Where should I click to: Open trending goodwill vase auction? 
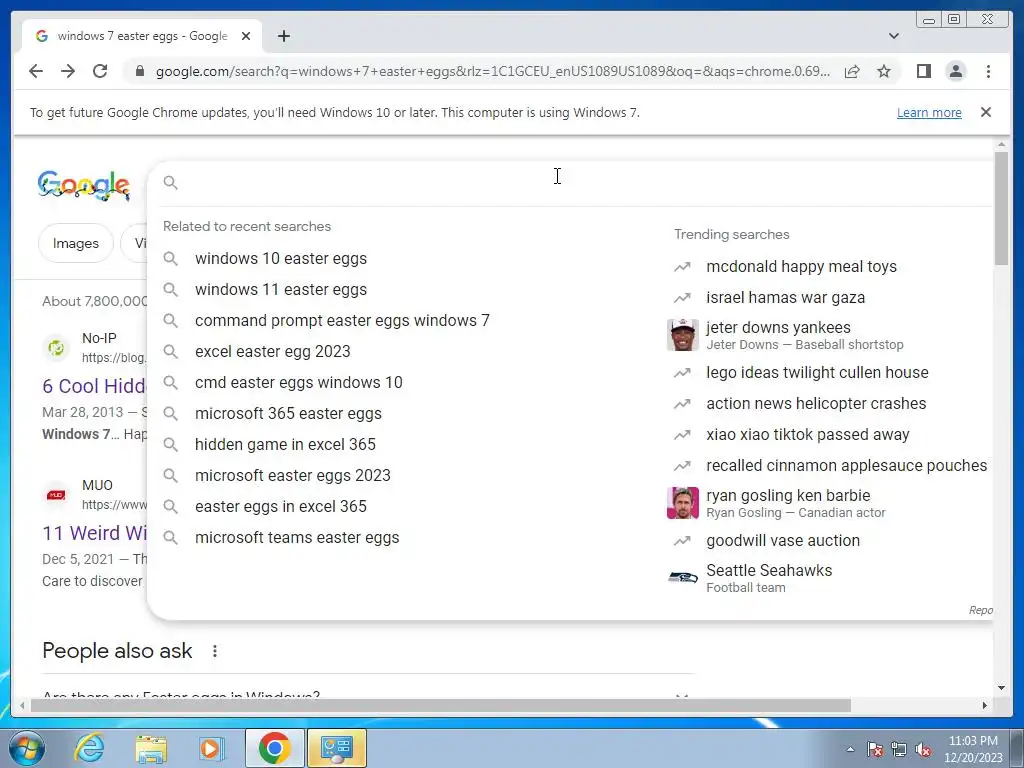tap(783, 541)
